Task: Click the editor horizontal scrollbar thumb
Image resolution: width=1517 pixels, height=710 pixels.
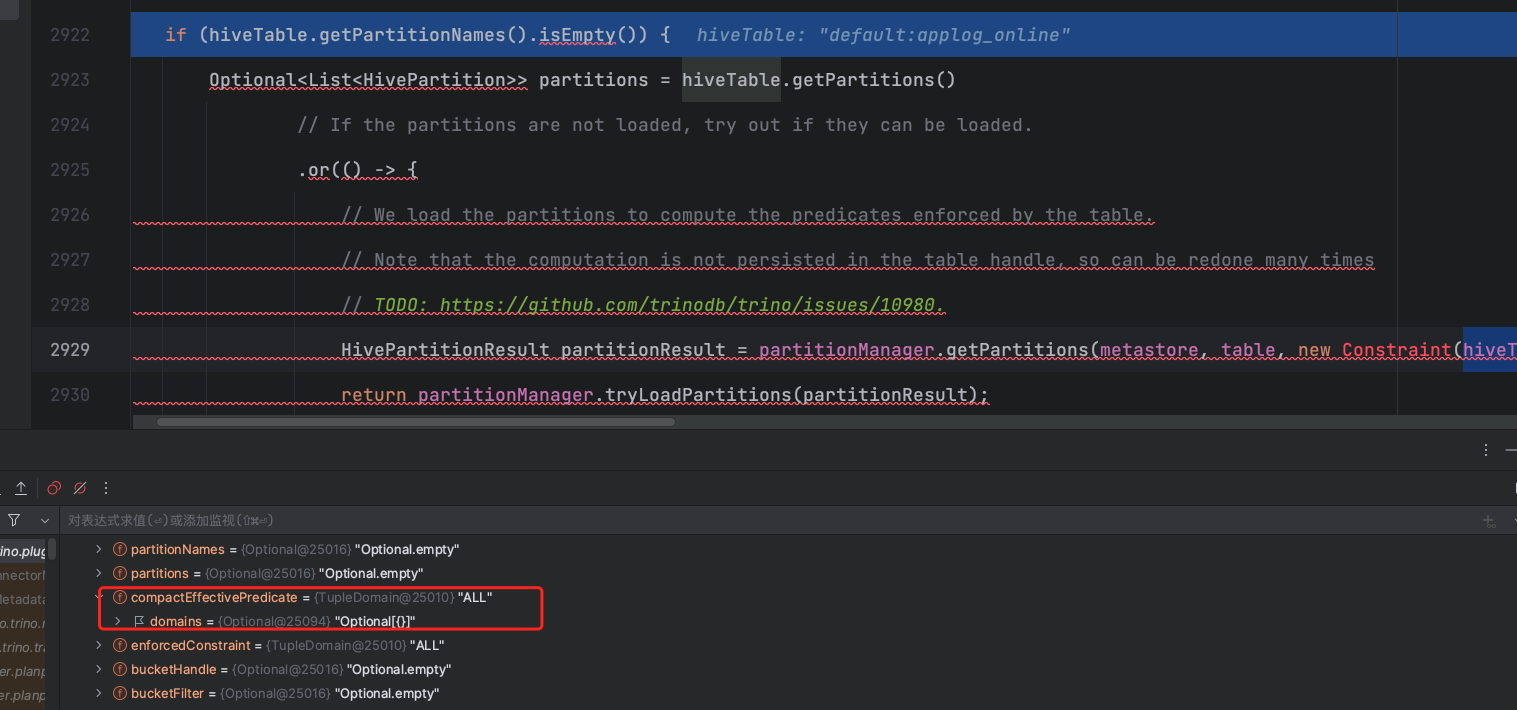Action: click(416, 422)
